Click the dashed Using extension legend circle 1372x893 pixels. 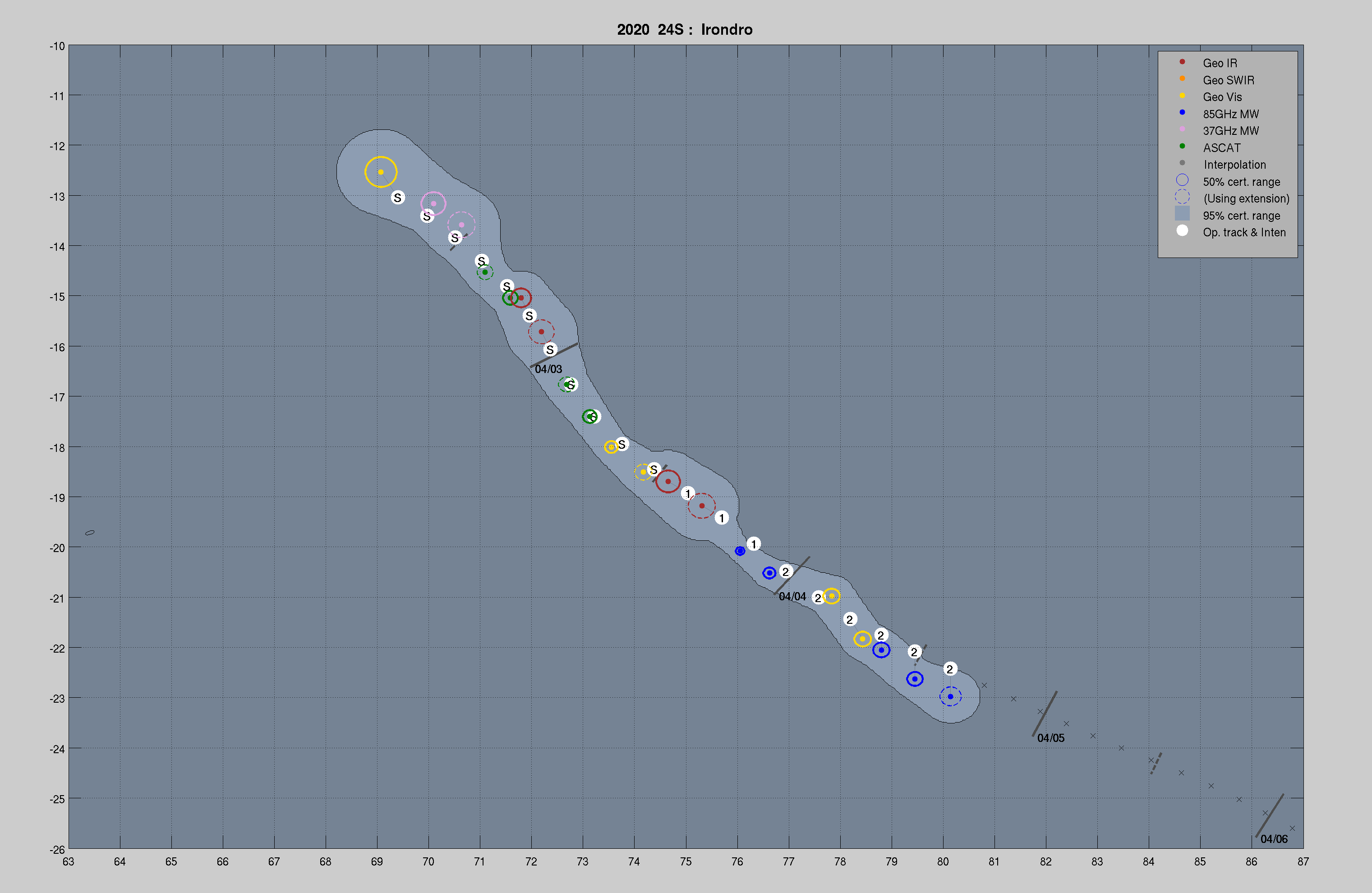tap(1182, 197)
